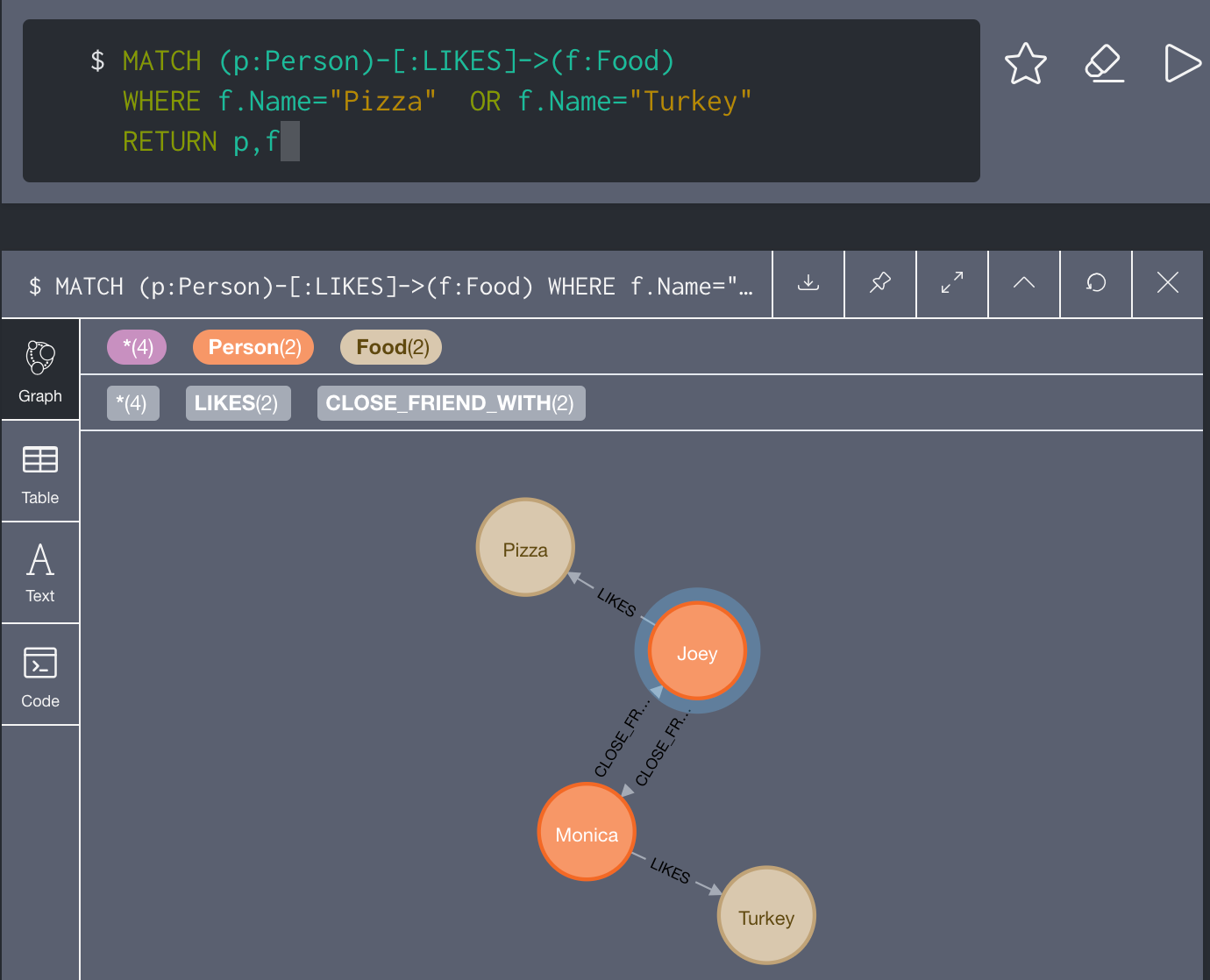Click inside the Cypher query editor
Screen dimensions: 1210x980
(502, 101)
